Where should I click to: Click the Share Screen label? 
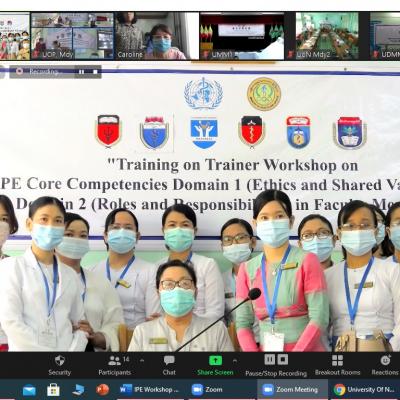215,373
